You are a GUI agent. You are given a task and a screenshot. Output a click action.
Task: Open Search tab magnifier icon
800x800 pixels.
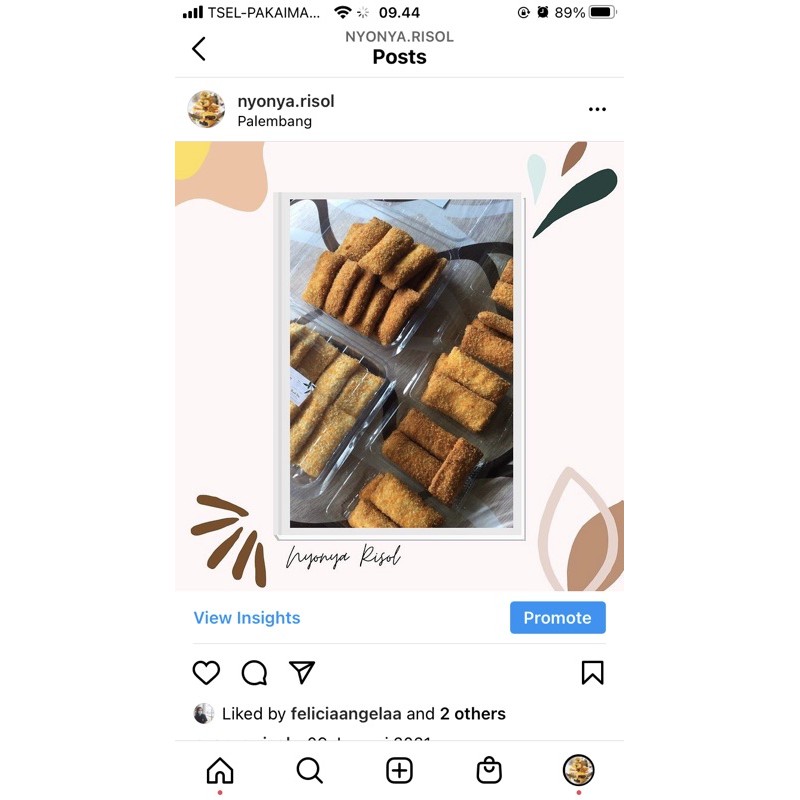(x=309, y=770)
